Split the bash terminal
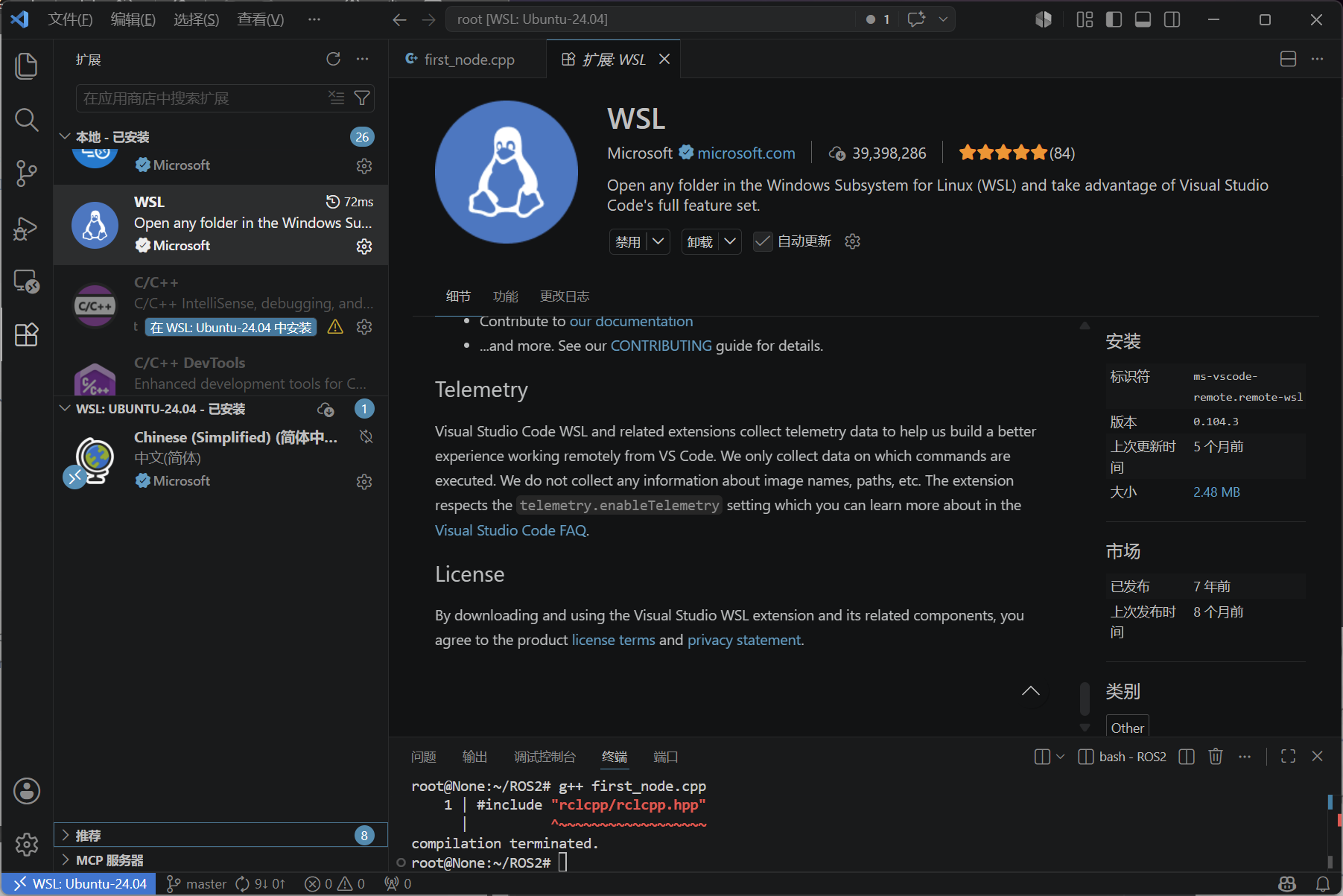The height and width of the screenshot is (896, 1343). [1187, 757]
